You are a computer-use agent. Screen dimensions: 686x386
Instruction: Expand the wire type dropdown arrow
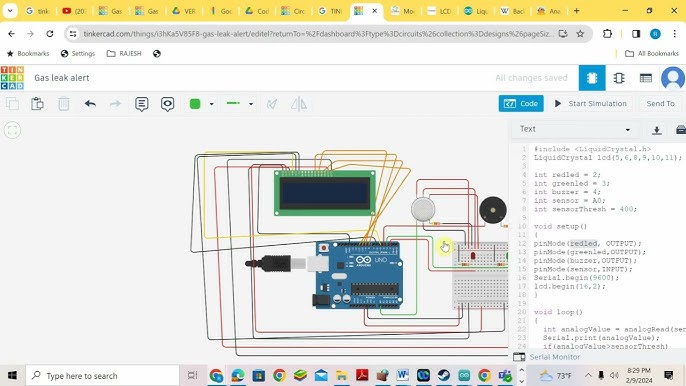pos(251,104)
